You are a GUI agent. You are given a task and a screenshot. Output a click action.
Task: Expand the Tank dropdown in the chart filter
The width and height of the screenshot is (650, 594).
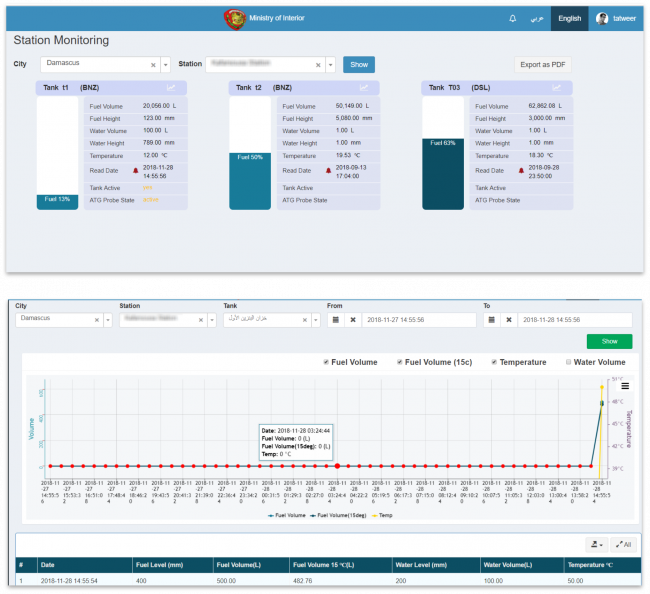click(x=316, y=320)
